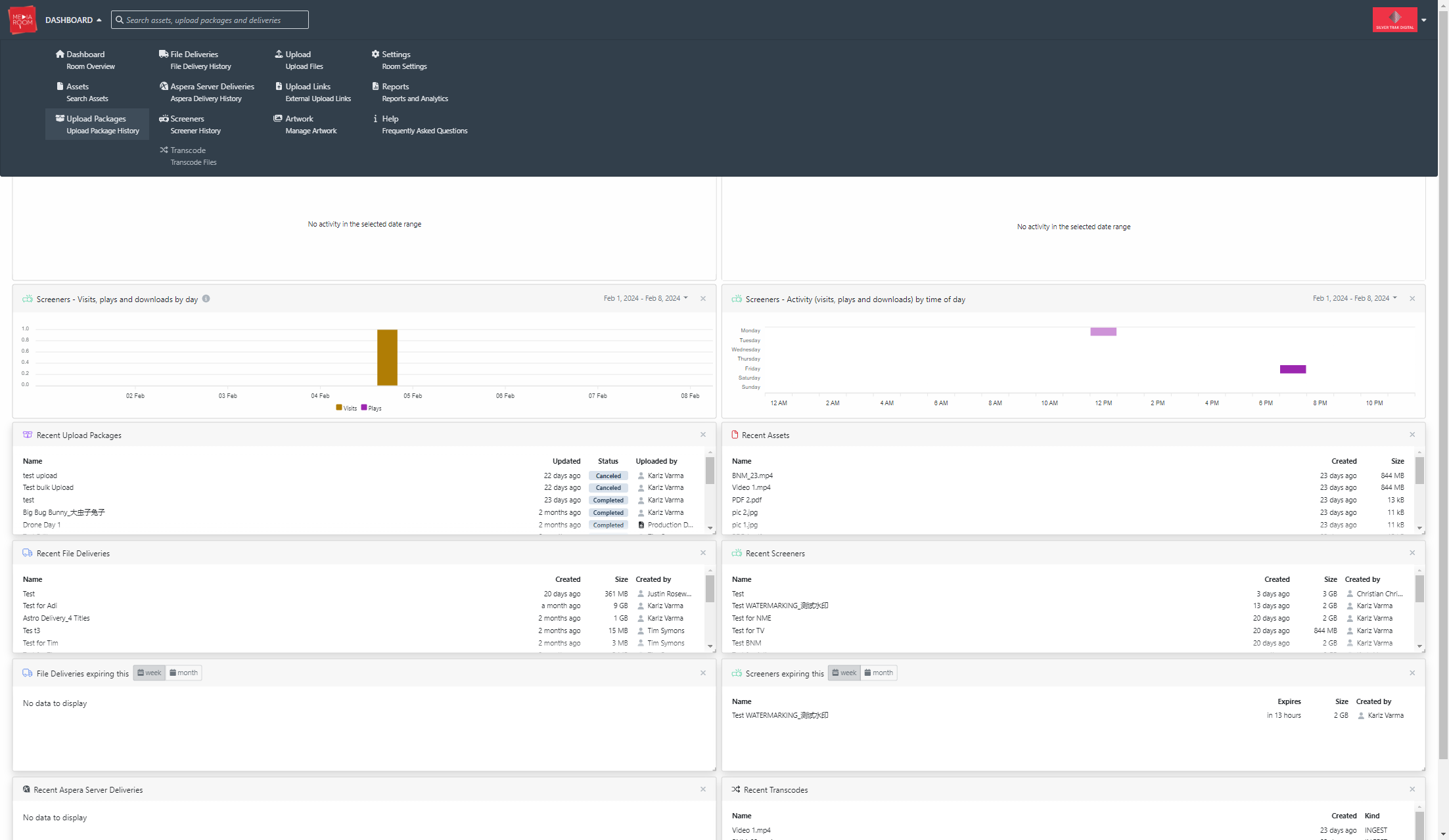The height and width of the screenshot is (840, 1449).
Task: Click the Help info icon
Action: [375, 118]
